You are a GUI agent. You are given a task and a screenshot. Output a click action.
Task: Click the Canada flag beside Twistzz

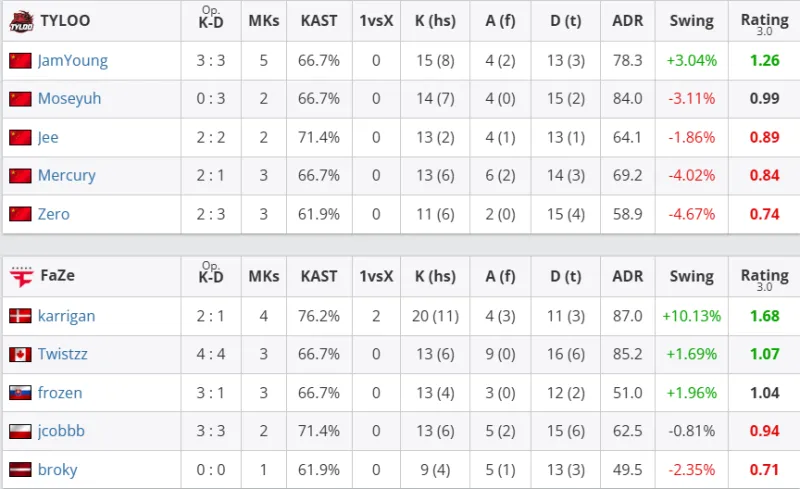coord(20,354)
